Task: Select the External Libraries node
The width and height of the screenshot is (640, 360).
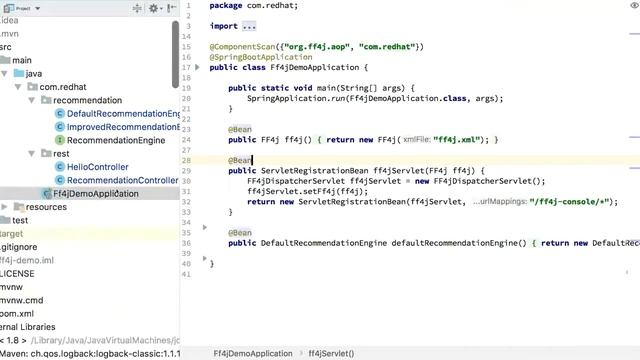Action: pos(28,327)
